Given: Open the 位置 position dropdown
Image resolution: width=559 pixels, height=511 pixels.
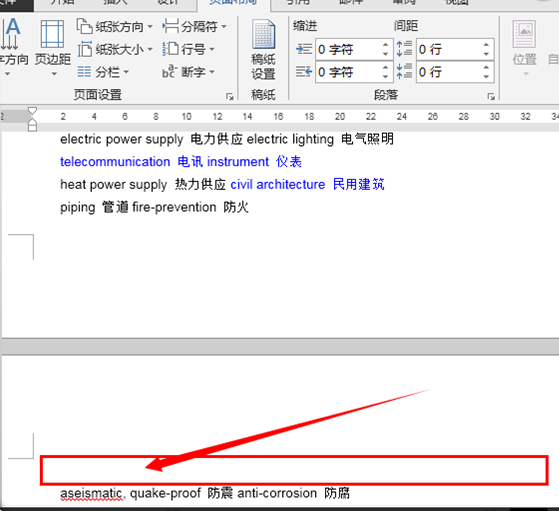Looking at the screenshot, I should tap(524, 48).
